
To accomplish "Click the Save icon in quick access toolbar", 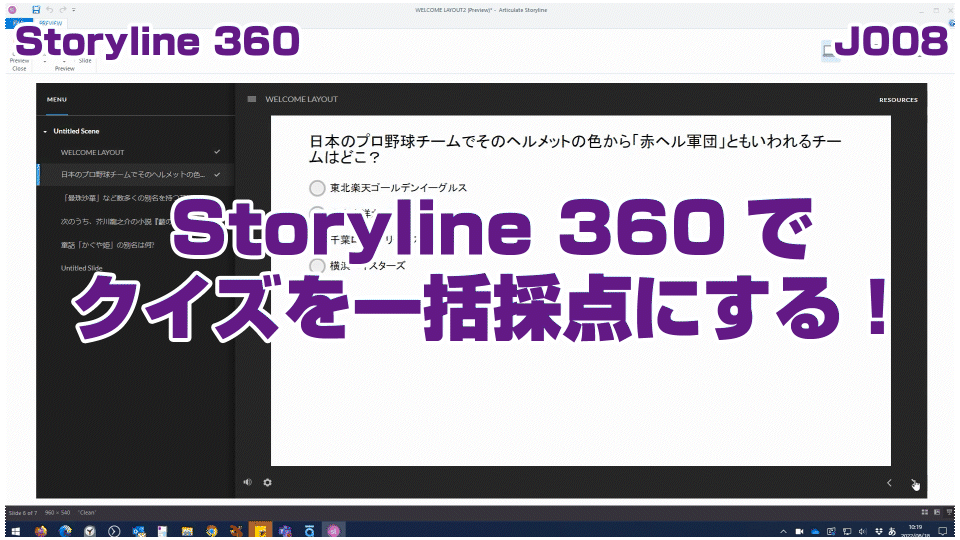I will point(36,10).
